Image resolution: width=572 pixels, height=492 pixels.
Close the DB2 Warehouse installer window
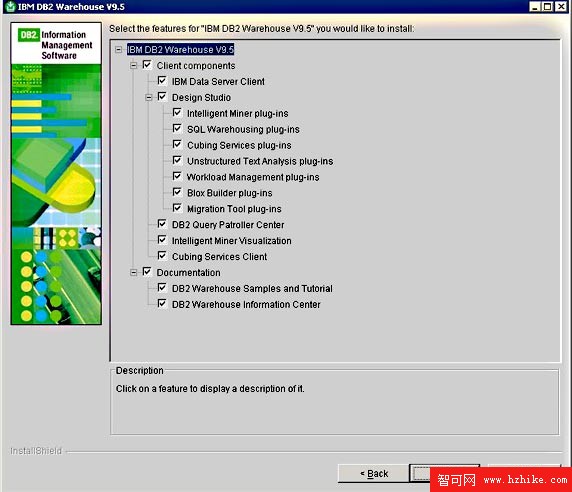561,7
